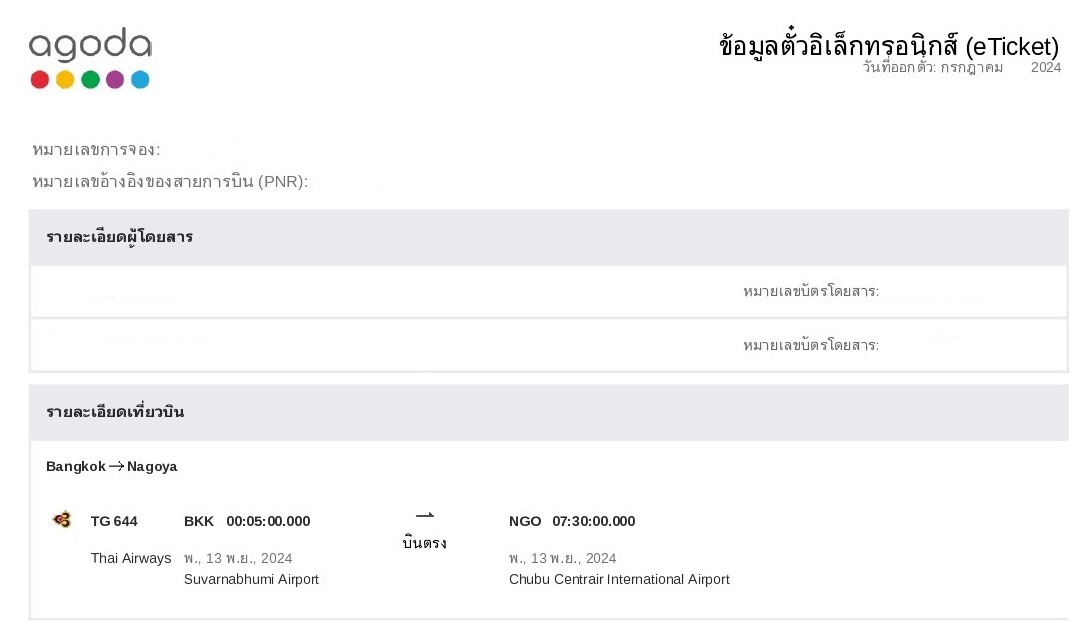This screenshot has height=629, width=1077.
Task: Click the yellow agoda dot
Action: [x=65, y=80]
